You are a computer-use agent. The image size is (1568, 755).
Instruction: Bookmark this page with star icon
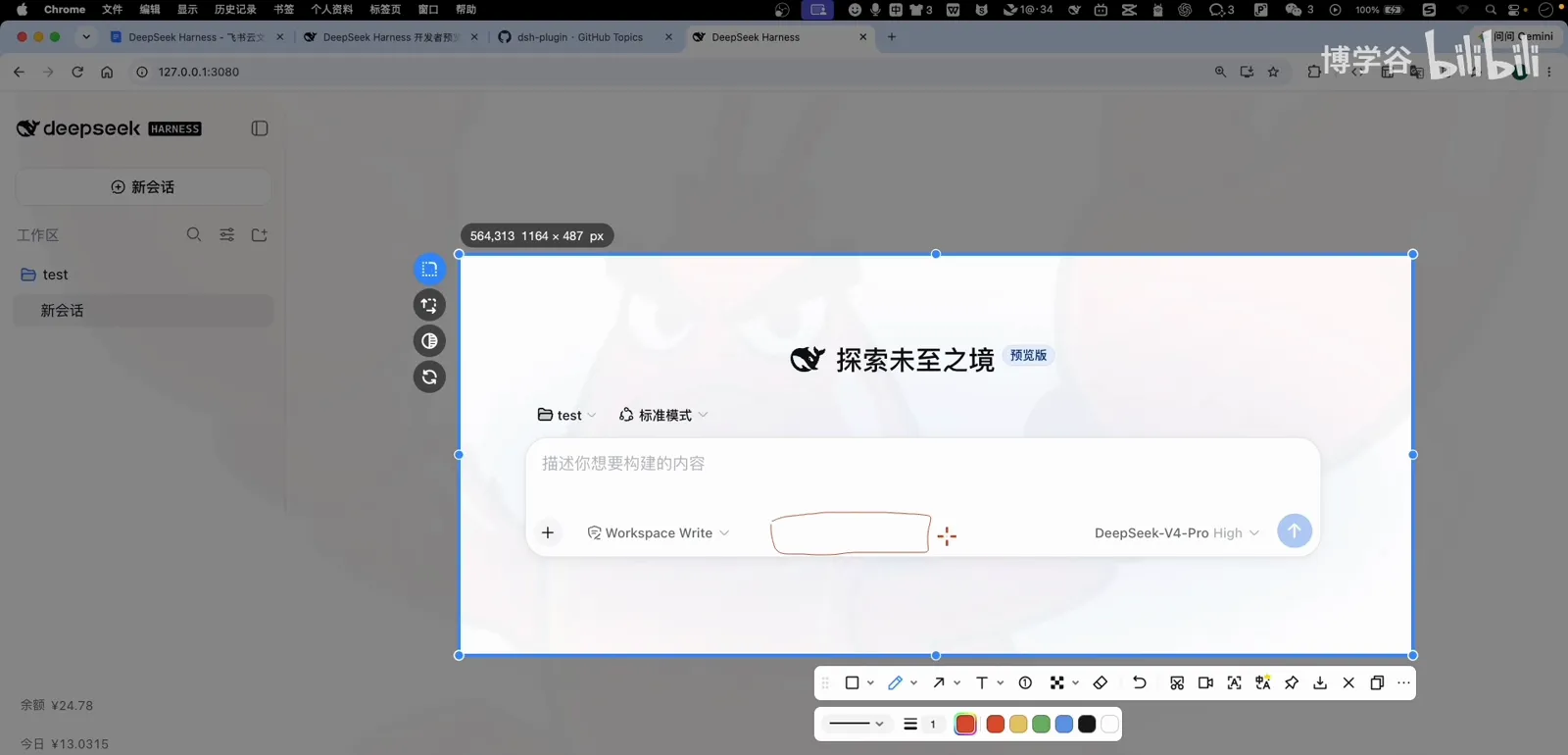(x=1273, y=72)
